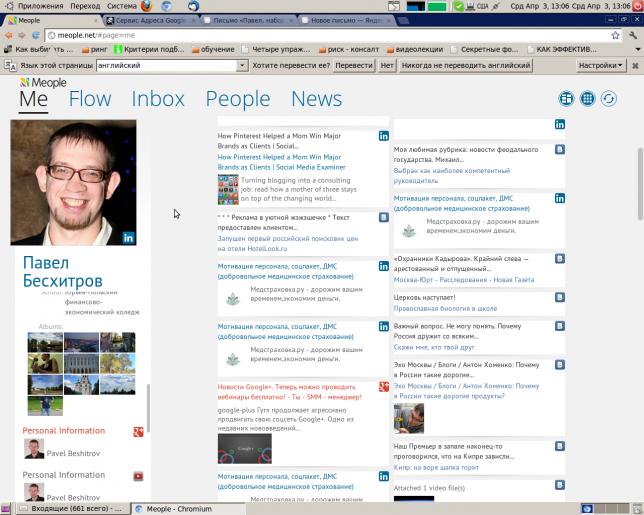Viewport: 644px width, 515px height.
Task: Click the VK icon on the Attached 1 video file post
Action: 560,485
